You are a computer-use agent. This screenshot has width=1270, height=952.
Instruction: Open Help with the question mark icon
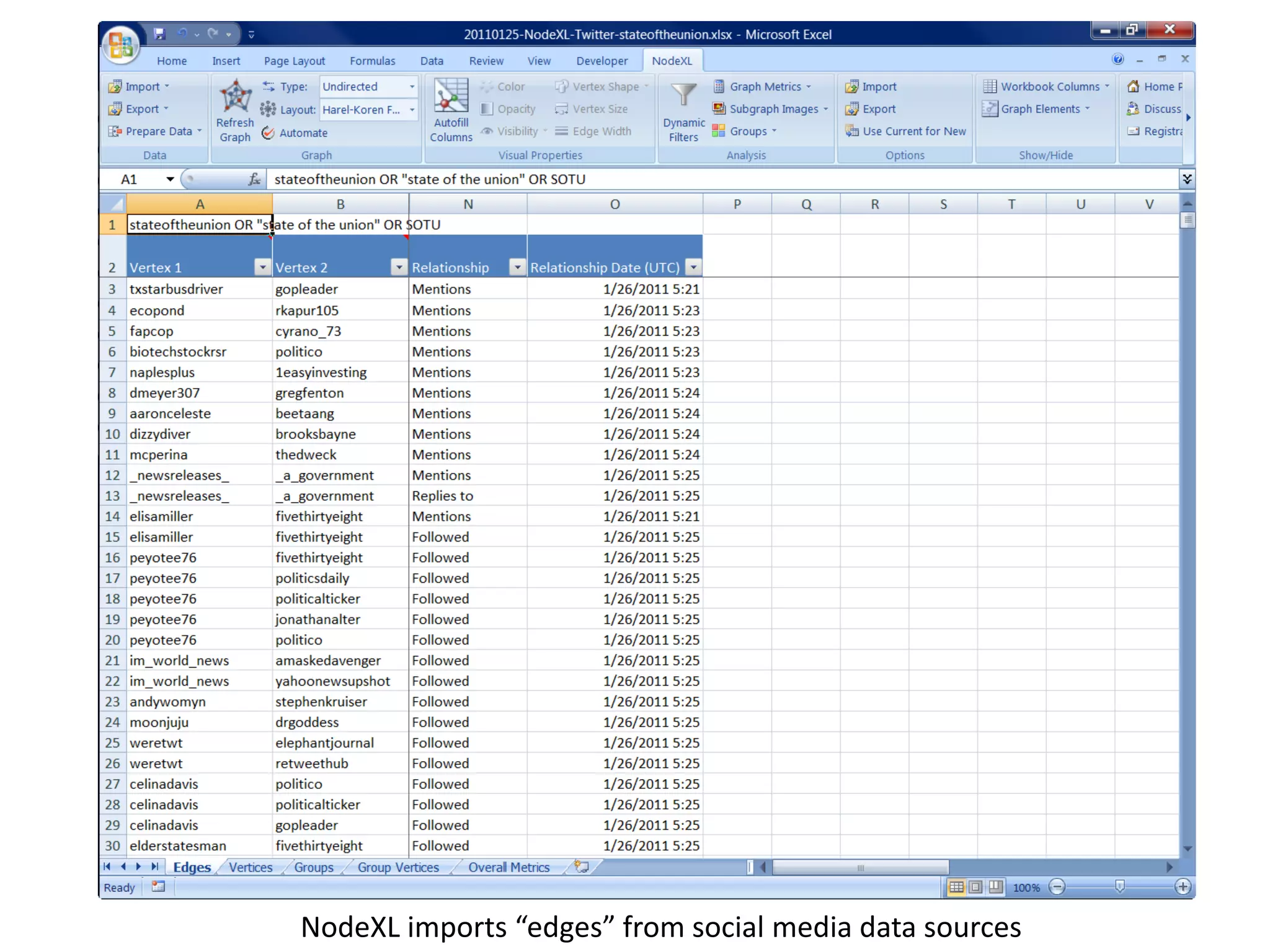pyautogui.click(x=1117, y=59)
